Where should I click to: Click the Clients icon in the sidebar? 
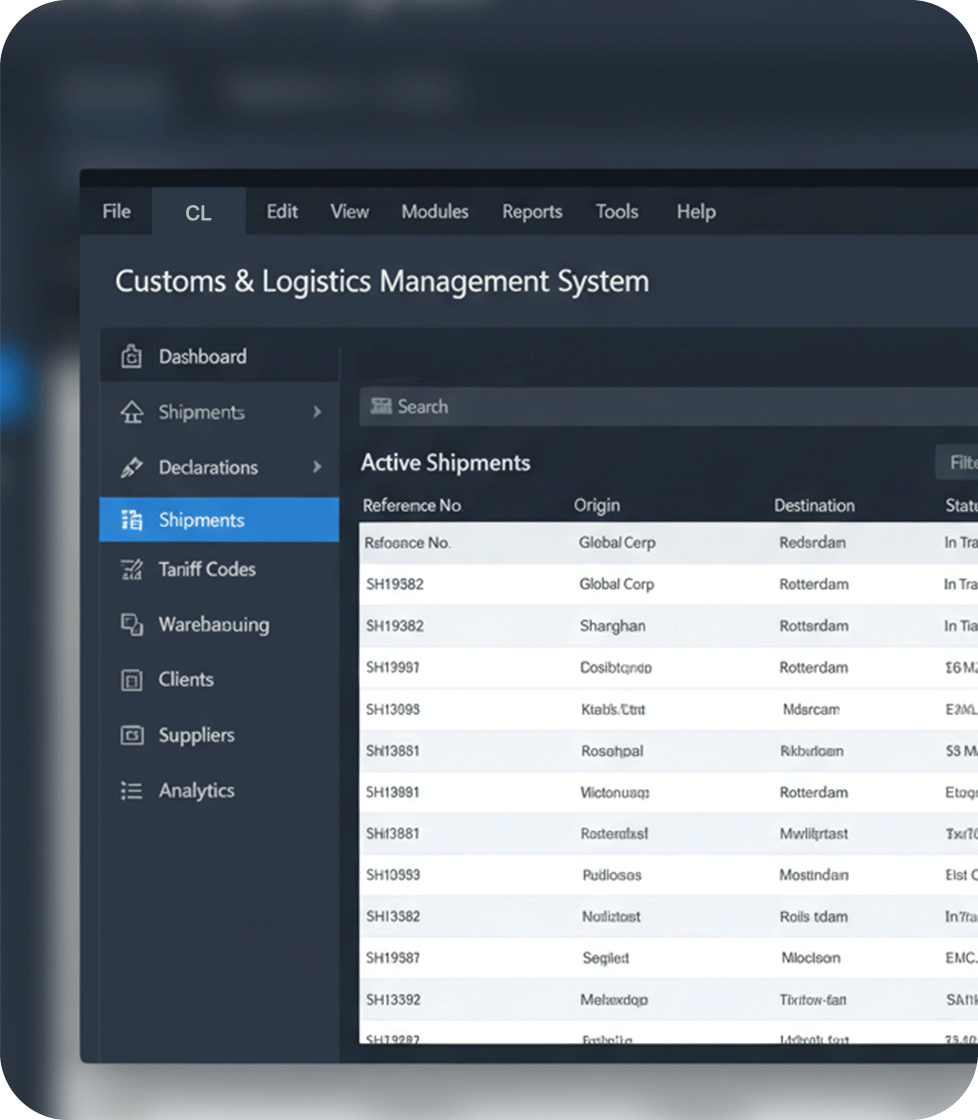click(x=131, y=680)
